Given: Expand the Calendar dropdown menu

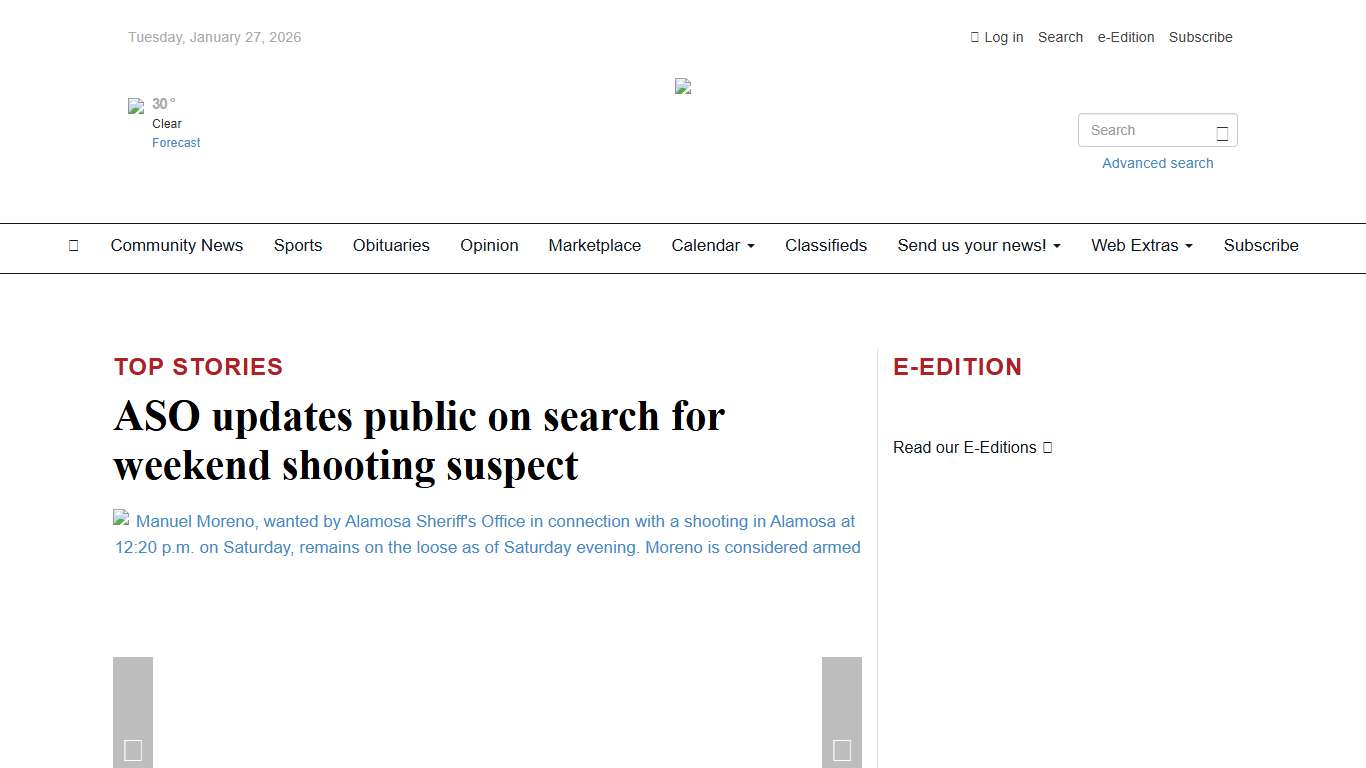Looking at the screenshot, I should 712,246.
